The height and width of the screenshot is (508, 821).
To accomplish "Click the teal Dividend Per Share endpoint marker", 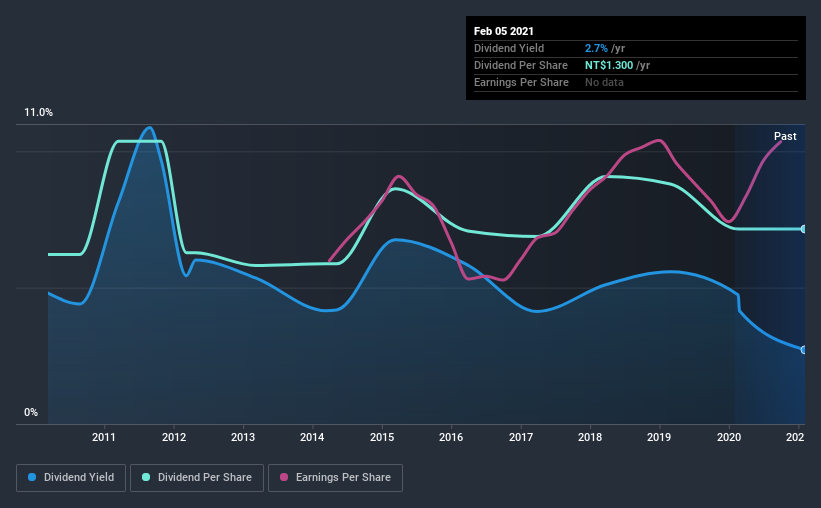I will [803, 229].
